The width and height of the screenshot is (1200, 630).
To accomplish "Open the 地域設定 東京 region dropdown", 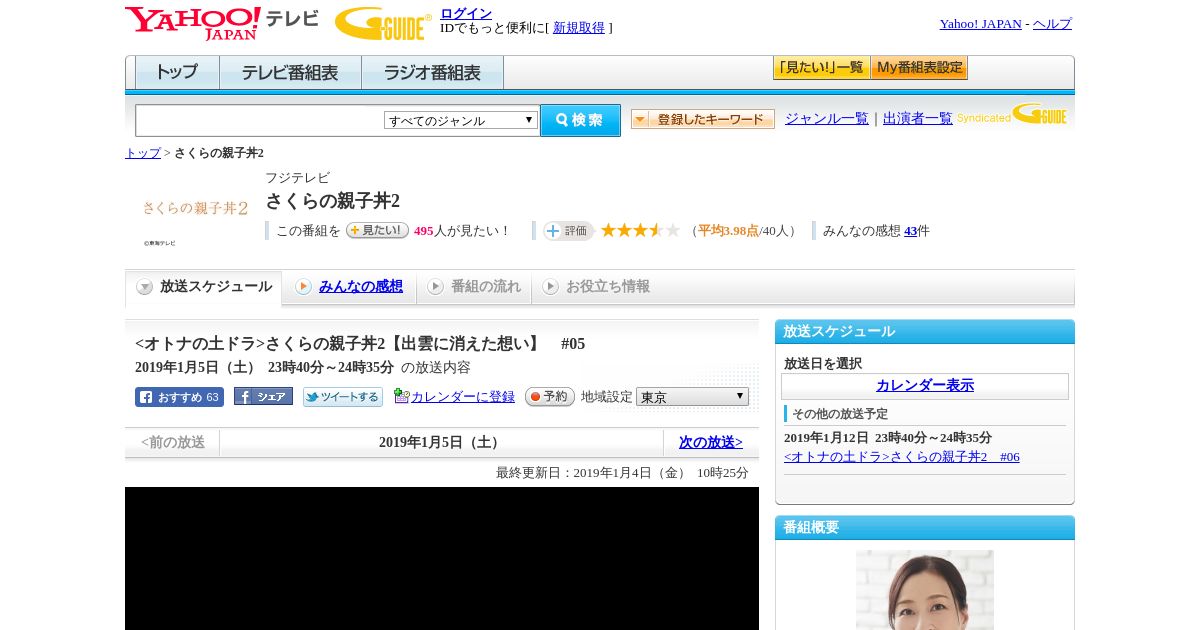I will (692, 397).
